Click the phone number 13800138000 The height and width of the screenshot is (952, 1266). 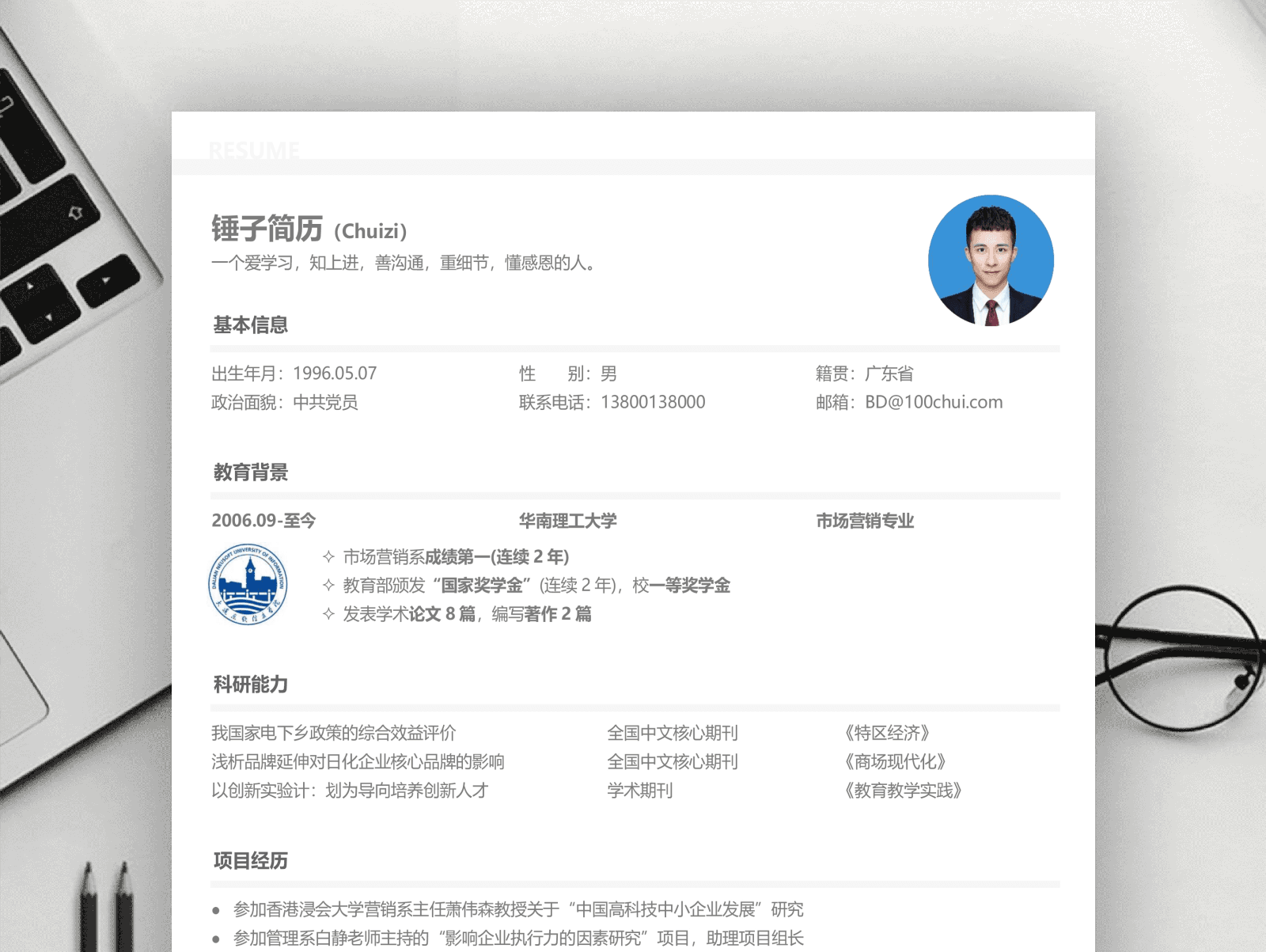653,402
